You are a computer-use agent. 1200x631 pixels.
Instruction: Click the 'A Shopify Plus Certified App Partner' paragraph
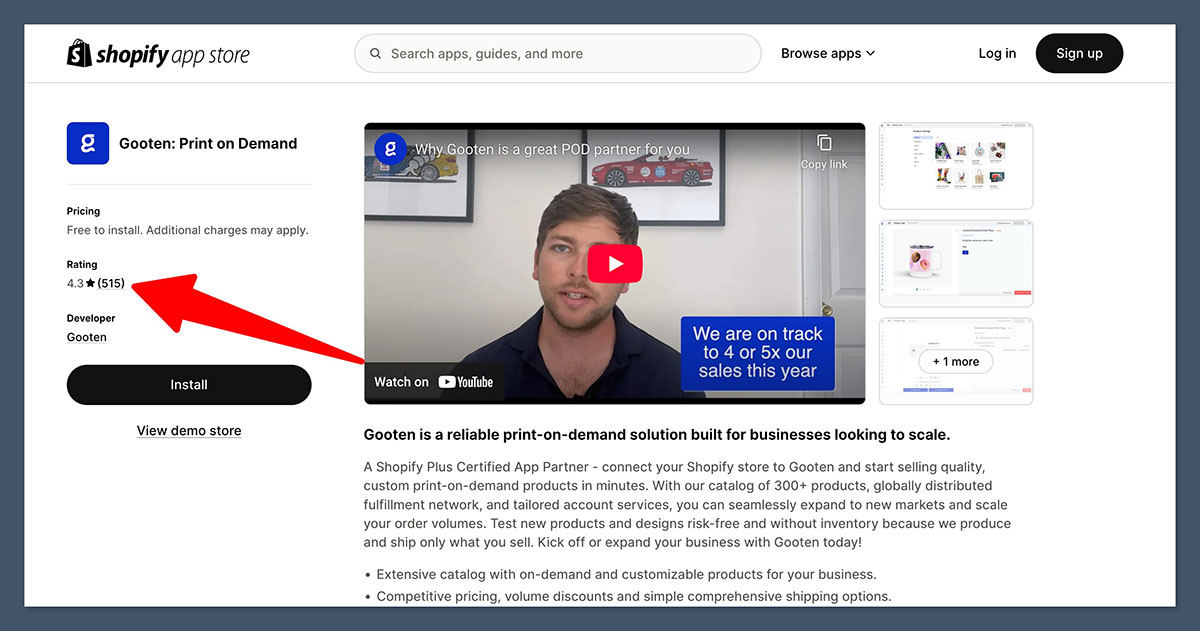687,505
